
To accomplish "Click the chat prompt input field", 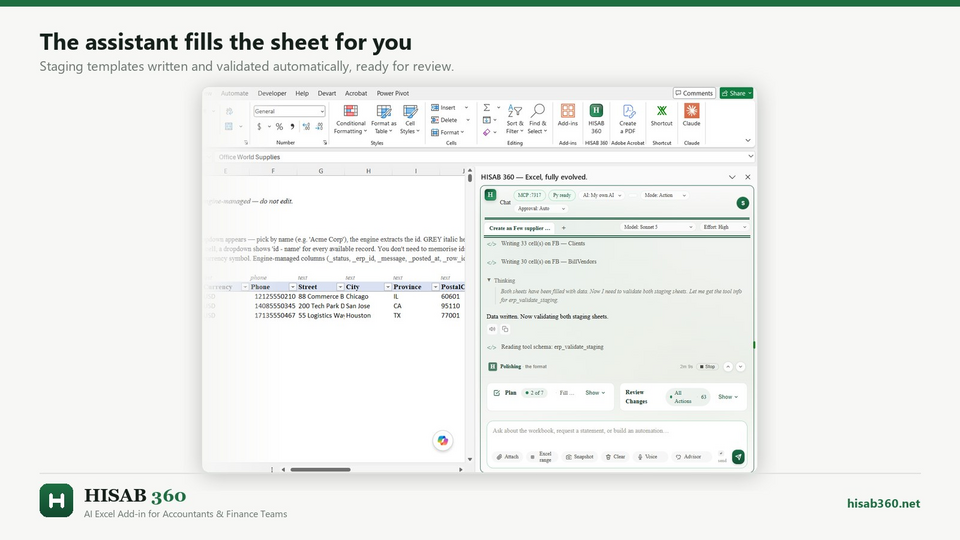I will tap(617, 431).
